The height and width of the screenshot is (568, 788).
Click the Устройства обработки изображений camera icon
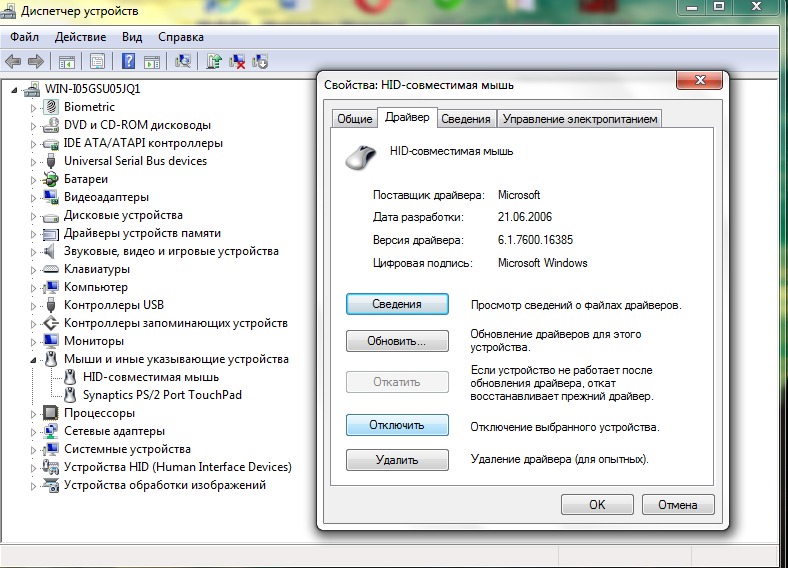tap(51, 485)
